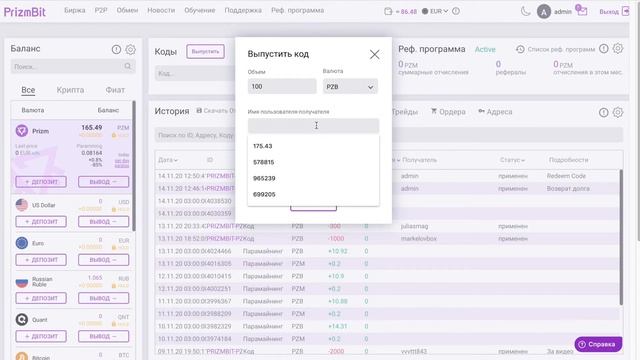This screenshot has height=360, width=640.
Task: Click the Quant Вывод button
Action: pos(103,336)
